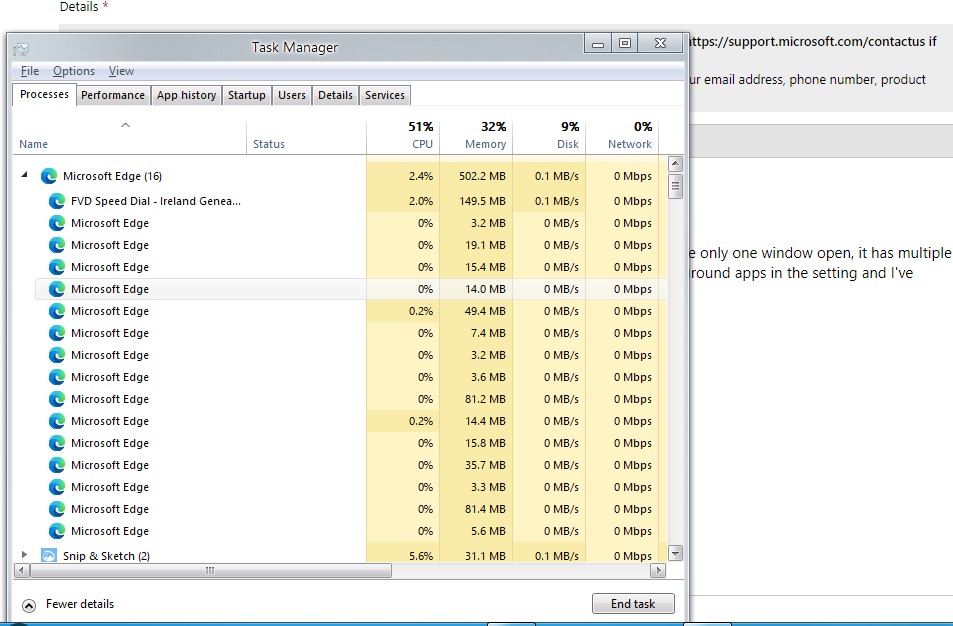Close the Task Manager window
Image resolution: width=953 pixels, height=626 pixels.
pos(660,43)
